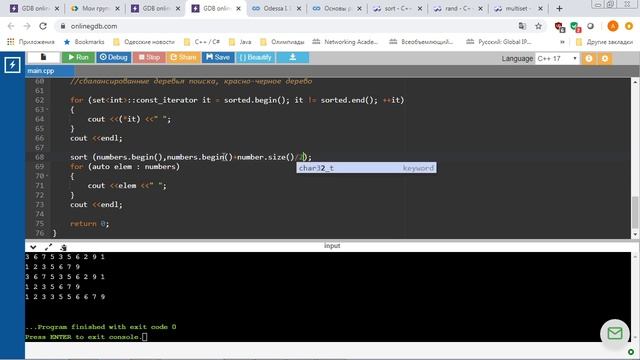Save the current code
640x360 pixels.
(x=218, y=57)
